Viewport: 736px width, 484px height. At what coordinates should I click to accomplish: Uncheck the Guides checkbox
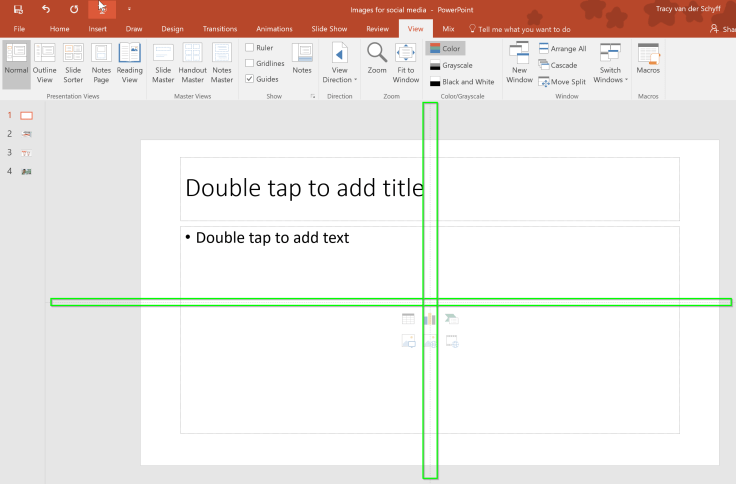250,79
